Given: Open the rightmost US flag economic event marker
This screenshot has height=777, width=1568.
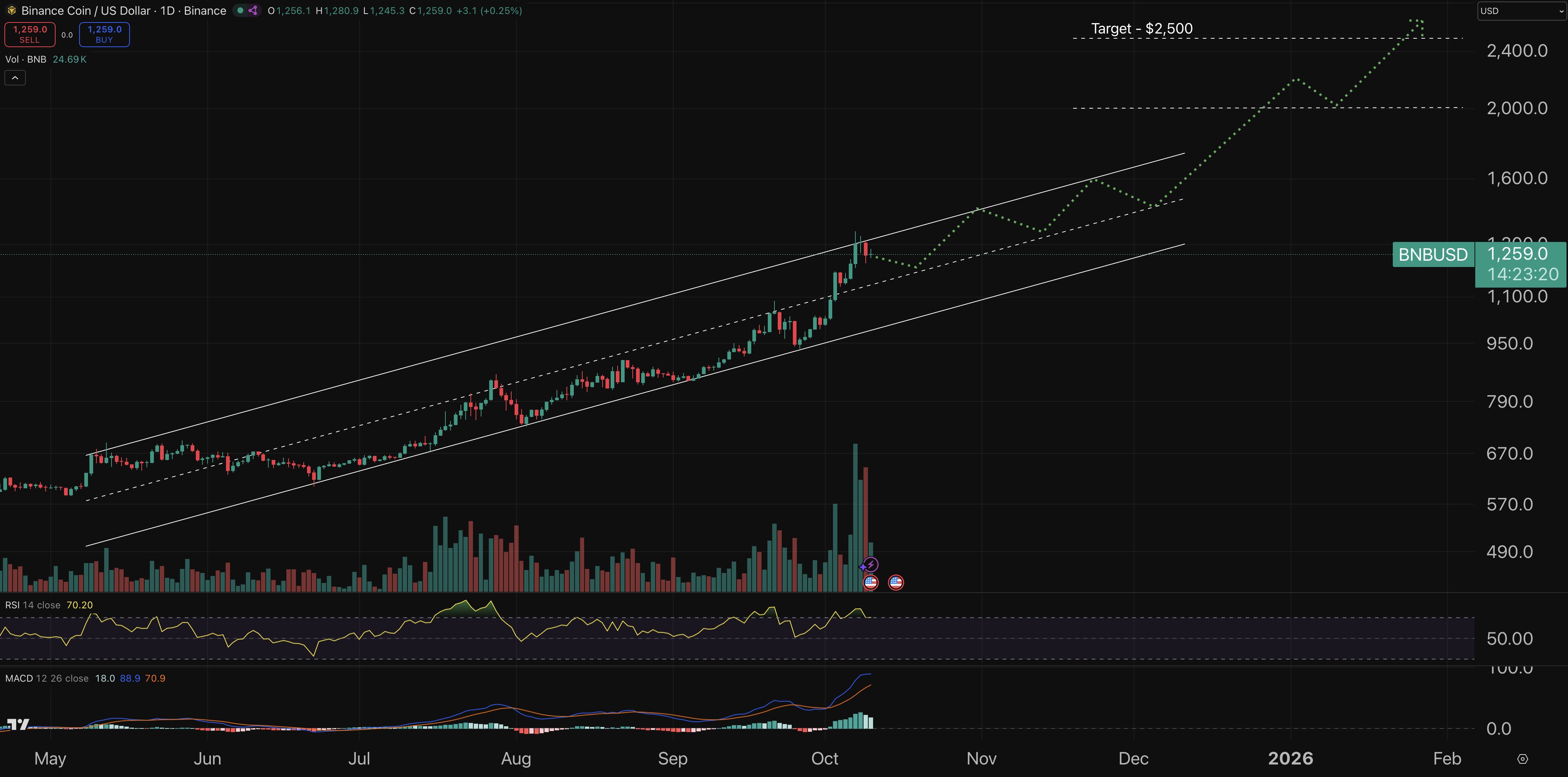Looking at the screenshot, I should [x=896, y=582].
